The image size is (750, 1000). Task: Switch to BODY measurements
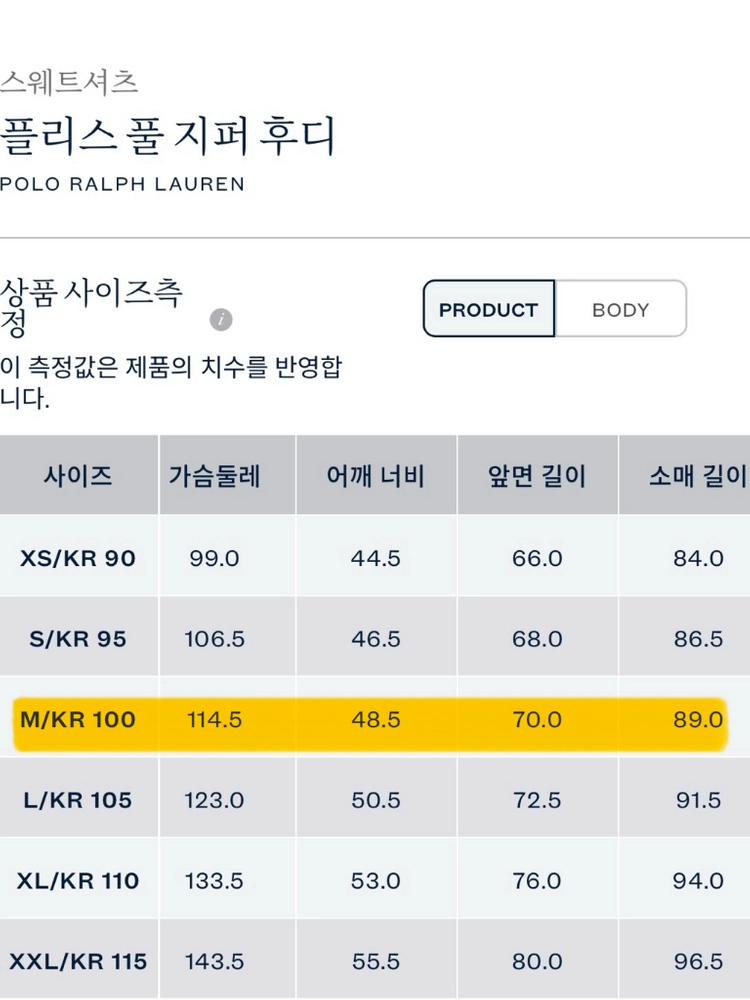pos(621,309)
